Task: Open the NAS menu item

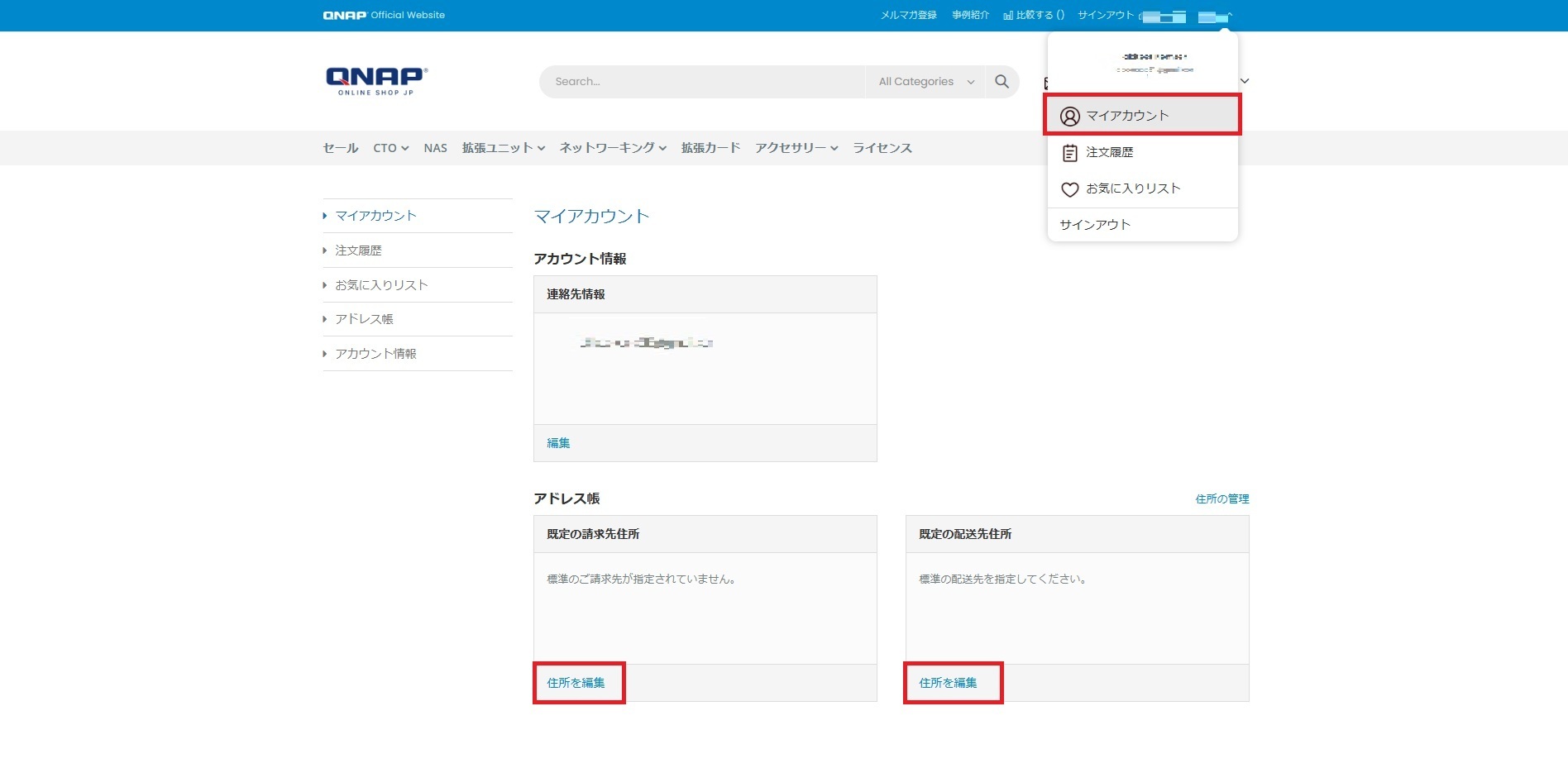Action: 435,148
